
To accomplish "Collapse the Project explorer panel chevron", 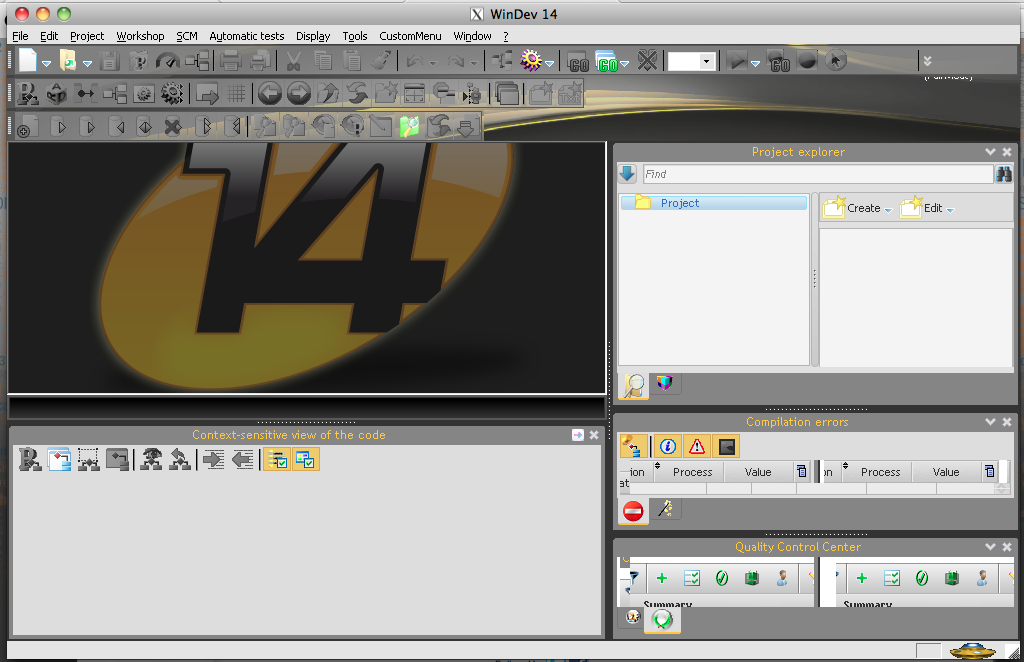I will [990, 151].
